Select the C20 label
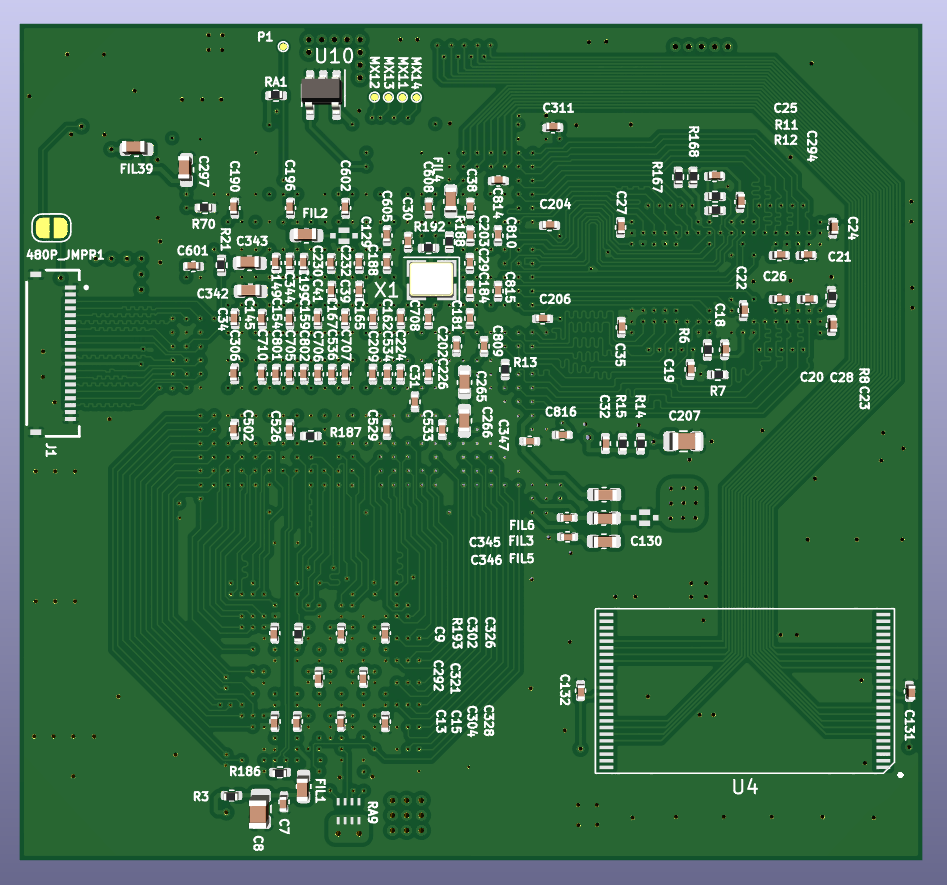947x885 pixels. coord(812,377)
